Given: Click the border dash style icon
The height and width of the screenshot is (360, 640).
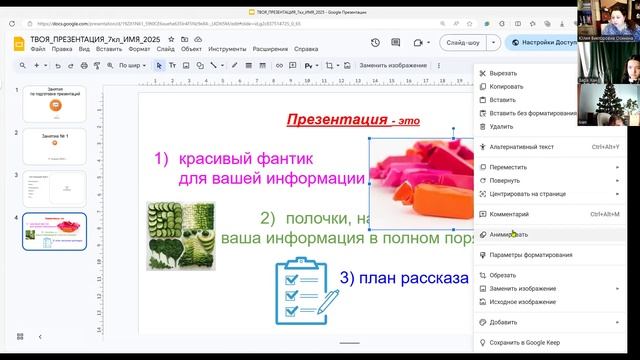Looking at the screenshot, I should [x=262, y=65].
